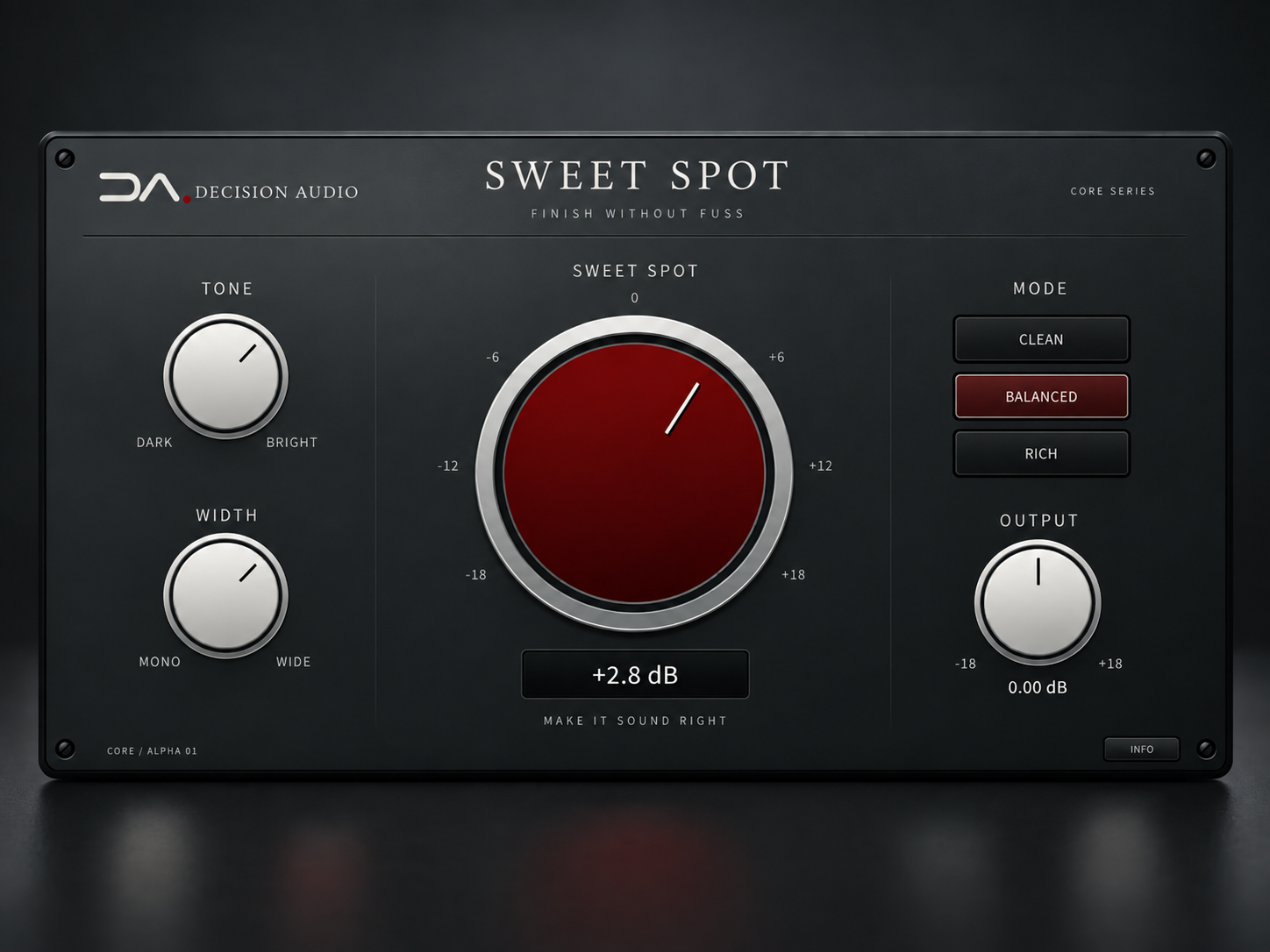Click the large red Sweet Spot dial
This screenshot has width=1270, height=952.
[634, 473]
